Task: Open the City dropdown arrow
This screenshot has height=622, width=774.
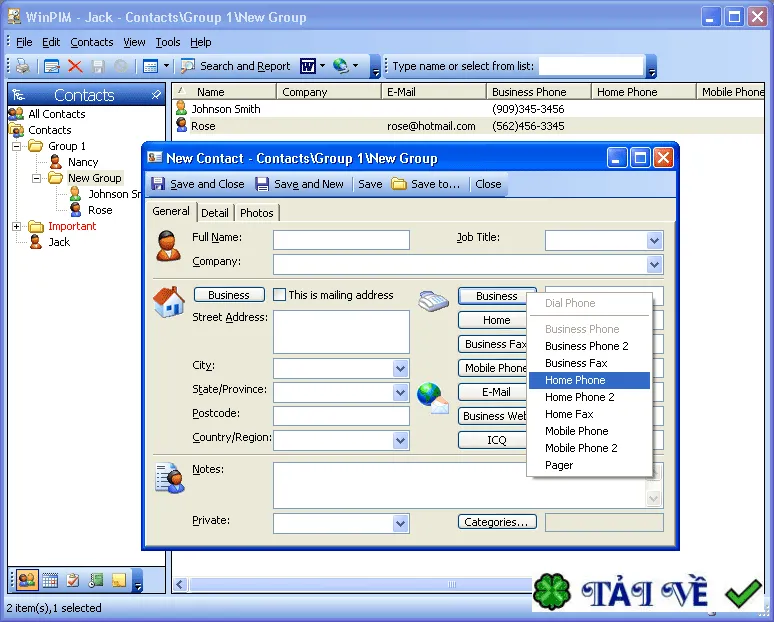Action: 400,368
